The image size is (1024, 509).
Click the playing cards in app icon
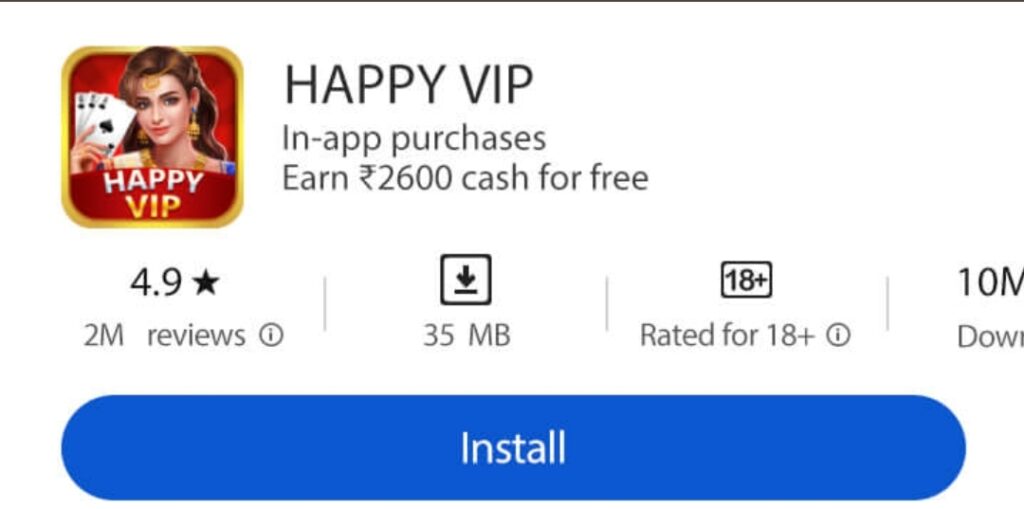pos(103,124)
